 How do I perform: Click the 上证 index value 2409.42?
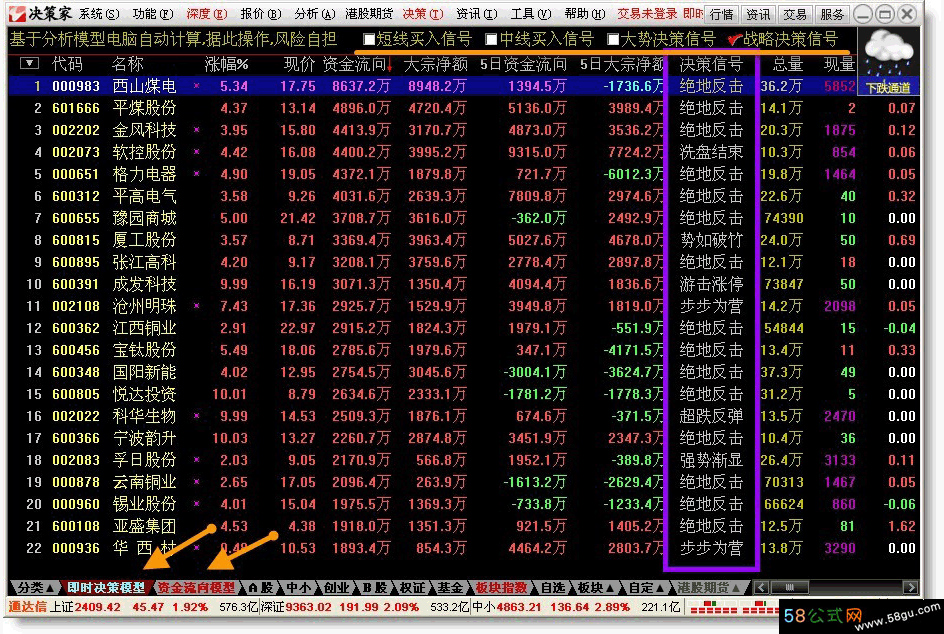click(x=98, y=607)
